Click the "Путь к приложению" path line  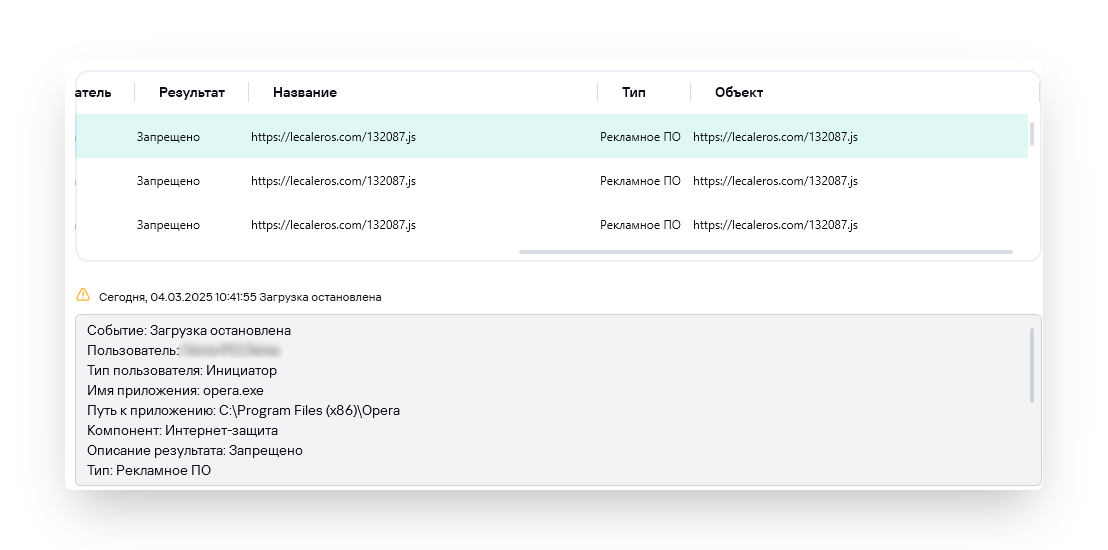pos(243,410)
